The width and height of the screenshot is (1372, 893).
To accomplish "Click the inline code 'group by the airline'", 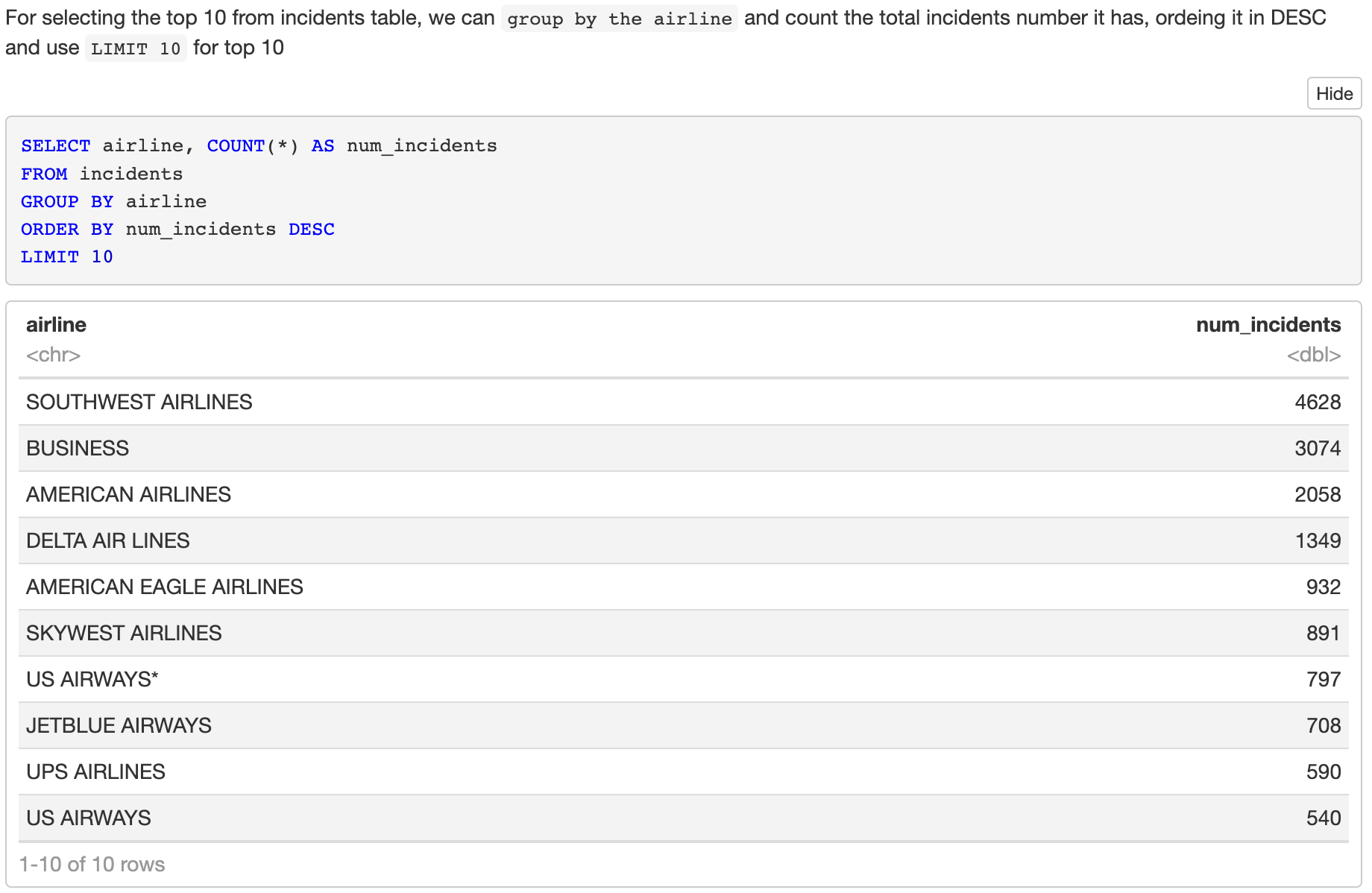I will tap(620, 19).
